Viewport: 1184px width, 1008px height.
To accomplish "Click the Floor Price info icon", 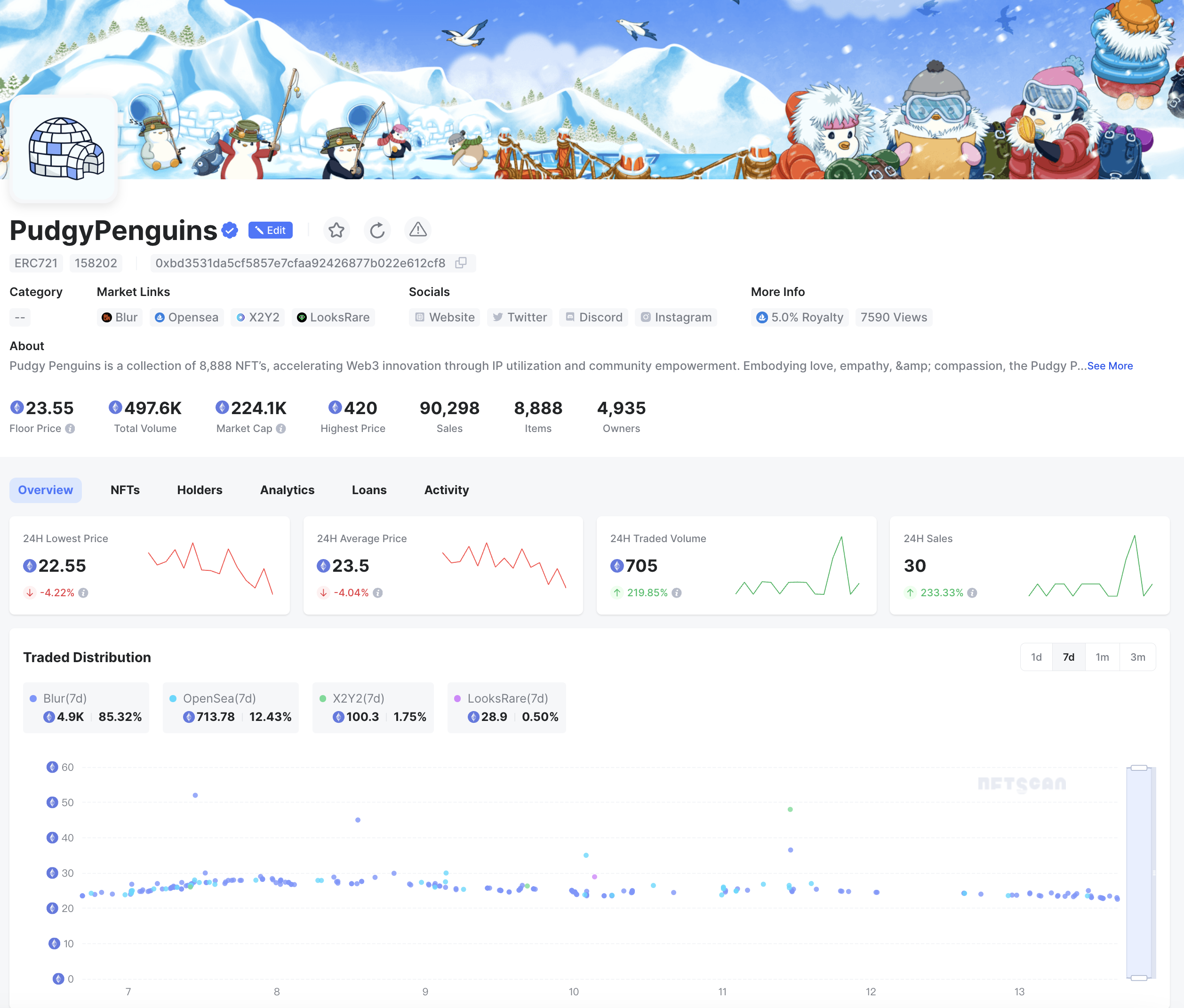I will tap(70, 429).
